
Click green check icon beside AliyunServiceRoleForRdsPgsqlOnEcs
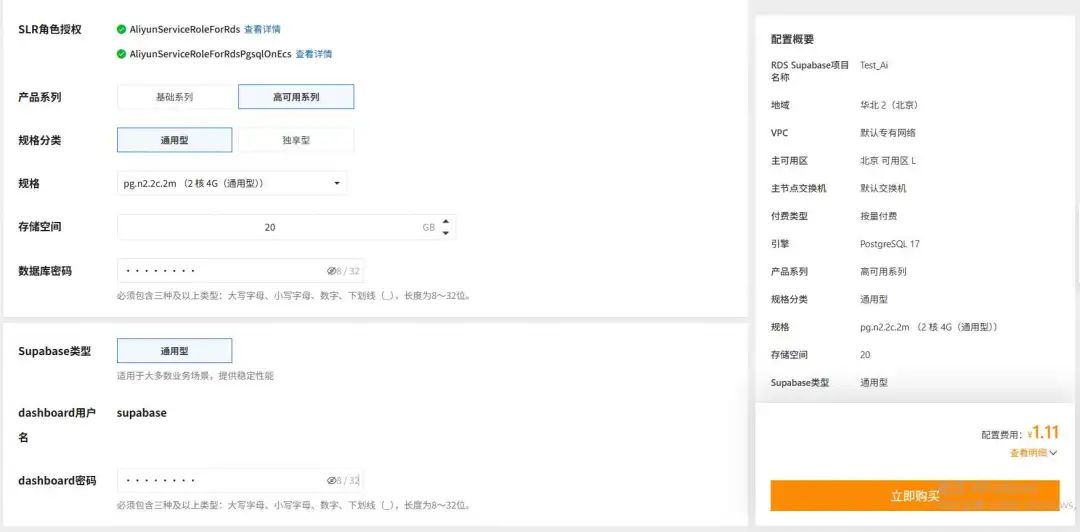(x=121, y=54)
